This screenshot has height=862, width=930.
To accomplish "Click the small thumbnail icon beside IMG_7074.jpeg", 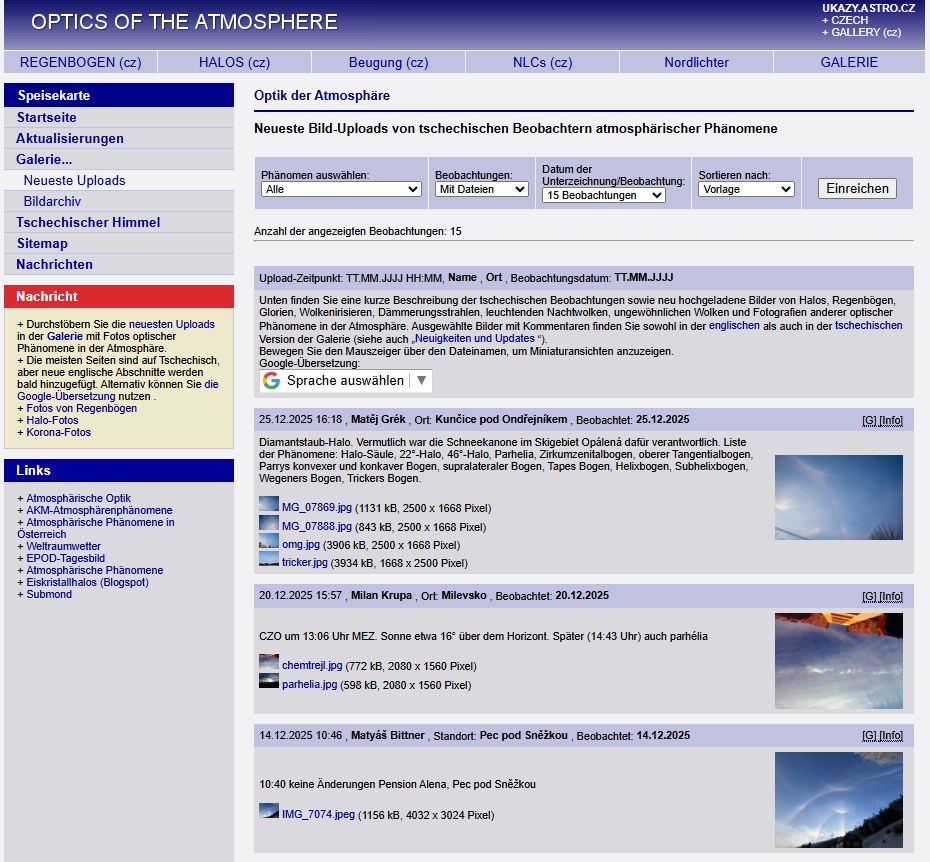I will point(268,812).
